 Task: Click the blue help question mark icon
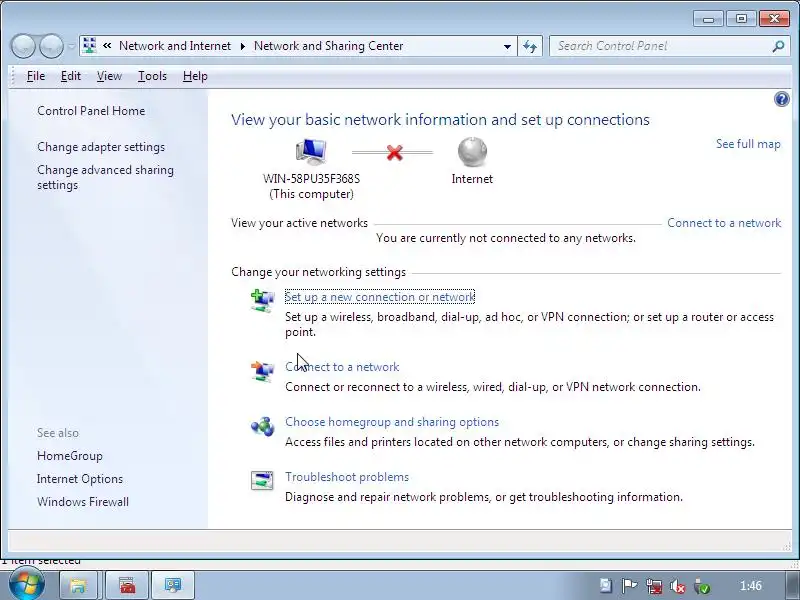coord(781,99)
